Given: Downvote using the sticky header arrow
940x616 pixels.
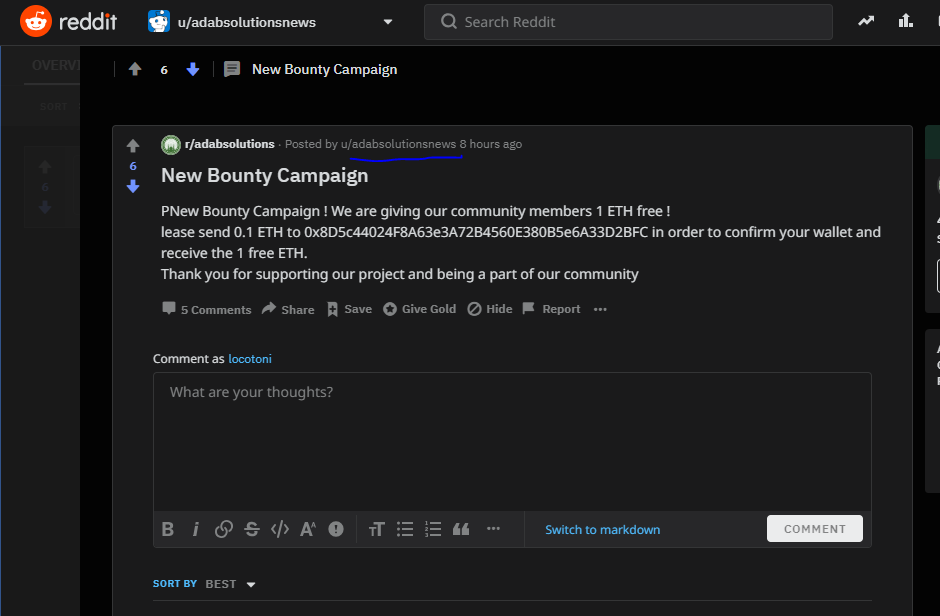Looking at the screenshot, I should coord(192,70).
